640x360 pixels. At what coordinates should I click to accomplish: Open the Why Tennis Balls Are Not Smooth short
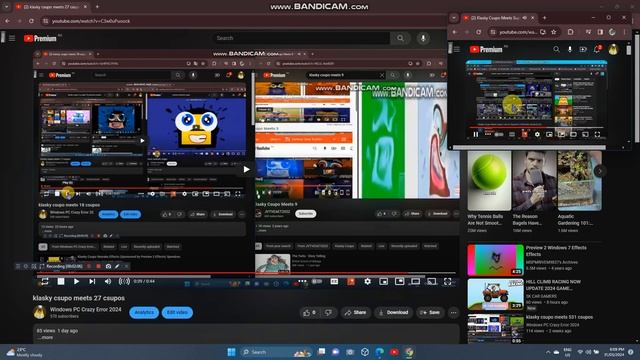coord(489,192)
